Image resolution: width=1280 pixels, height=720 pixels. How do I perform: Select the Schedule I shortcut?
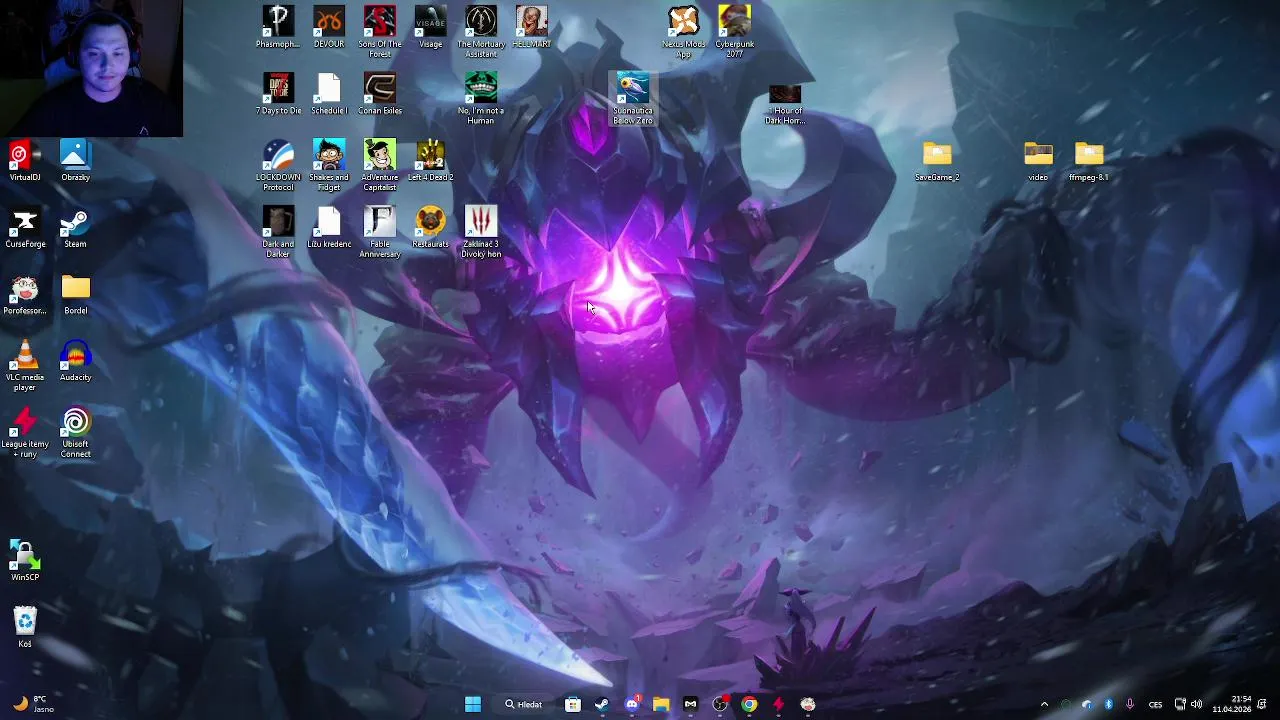point(329,94)
